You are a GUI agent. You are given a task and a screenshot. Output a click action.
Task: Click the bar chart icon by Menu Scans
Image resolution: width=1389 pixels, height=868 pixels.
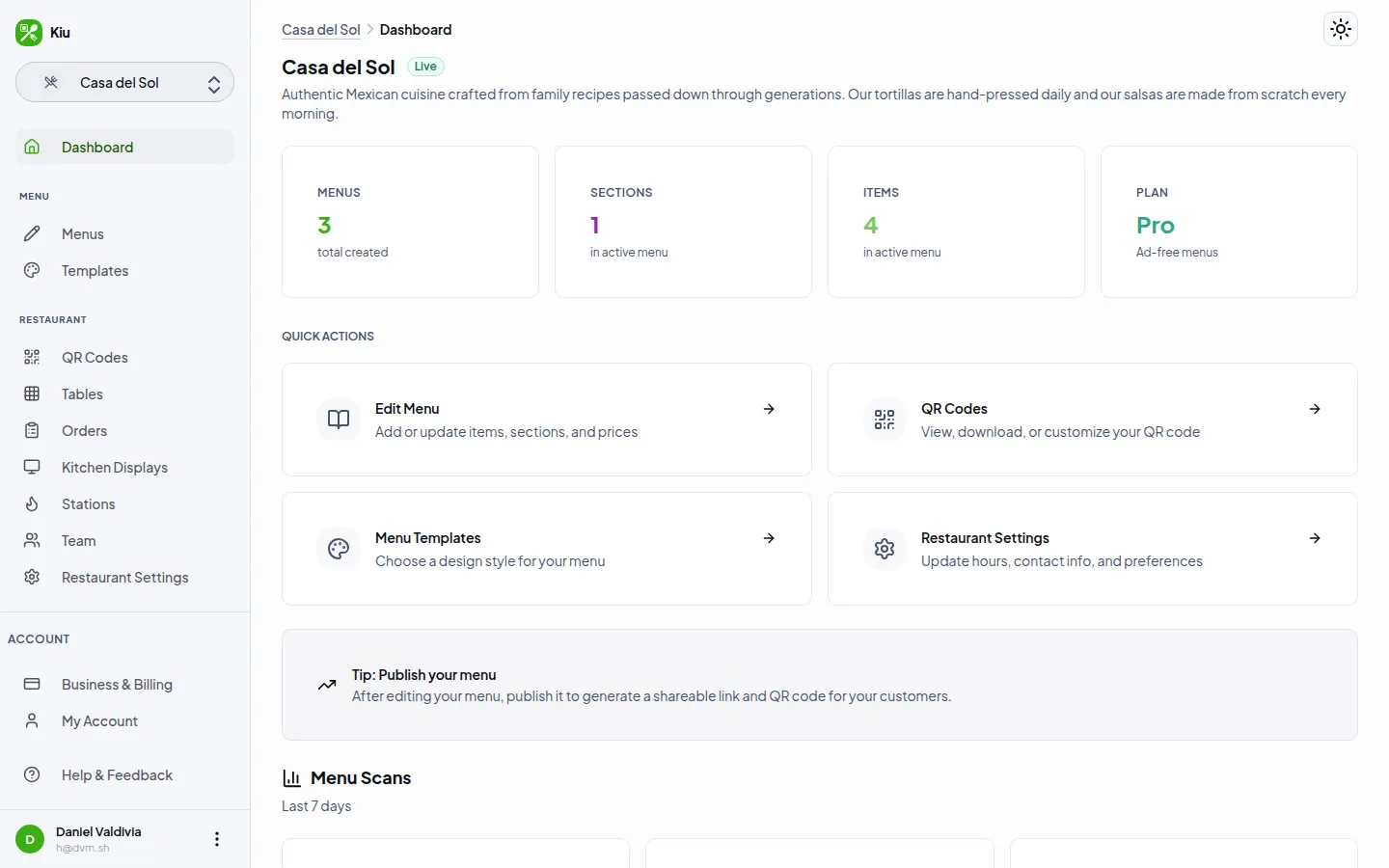coord(291,777)
